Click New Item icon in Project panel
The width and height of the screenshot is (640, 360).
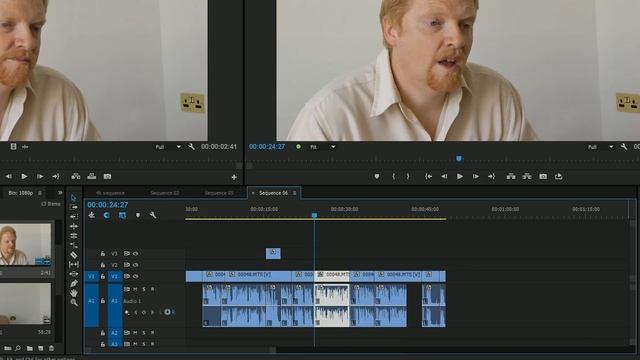coord(41,348)
